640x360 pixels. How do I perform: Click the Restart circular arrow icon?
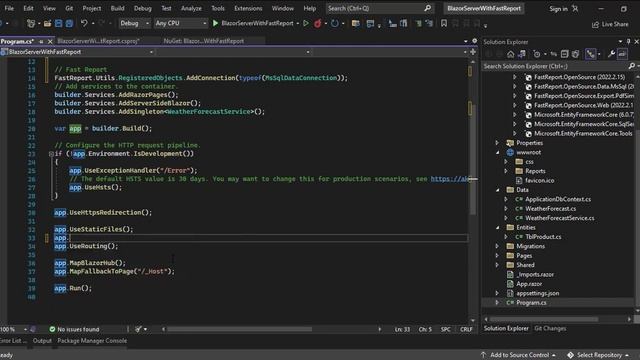coord(335,24)
